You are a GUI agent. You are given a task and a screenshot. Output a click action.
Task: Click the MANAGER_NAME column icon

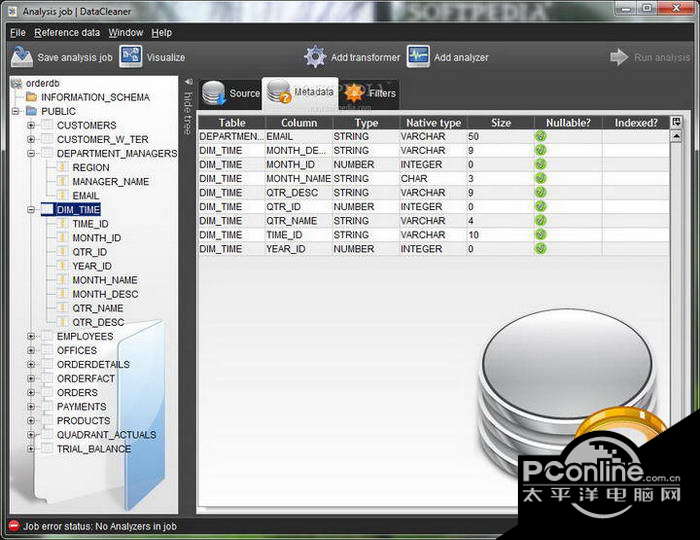(62, 182)
